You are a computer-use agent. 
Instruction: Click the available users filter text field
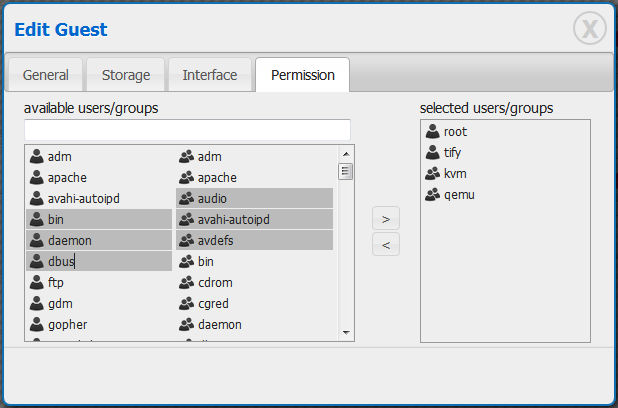(187, 129)
